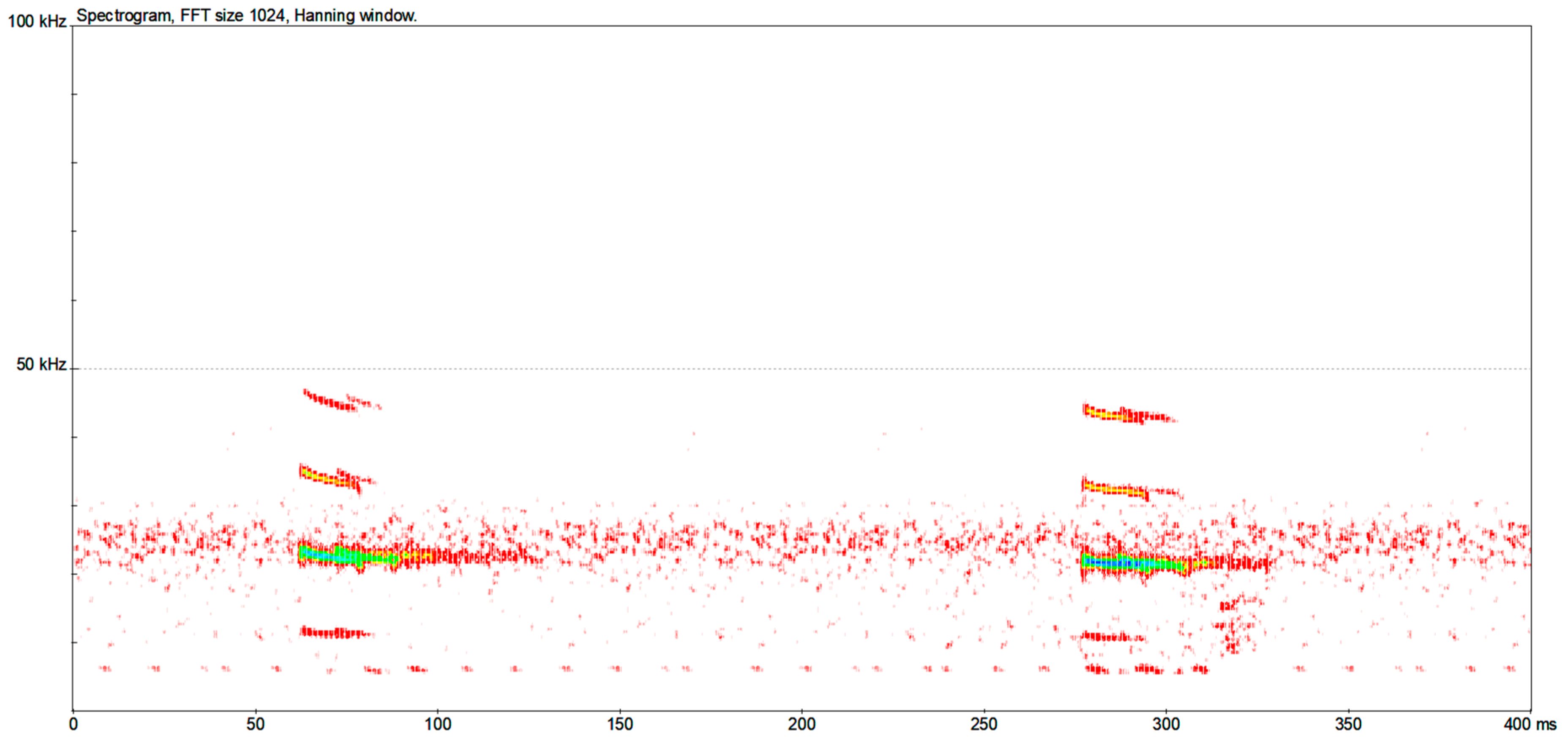The image size is (1568, 737).
Task: Select the 150 ms time label
Action: [x=620, y=724]
